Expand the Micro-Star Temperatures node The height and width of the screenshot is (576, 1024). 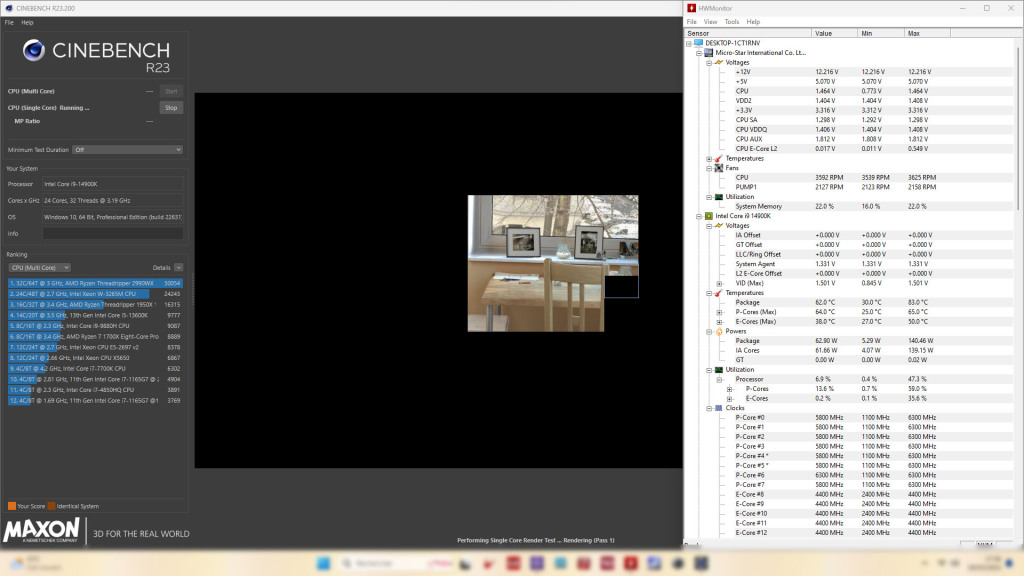click(x=708, y=158)
